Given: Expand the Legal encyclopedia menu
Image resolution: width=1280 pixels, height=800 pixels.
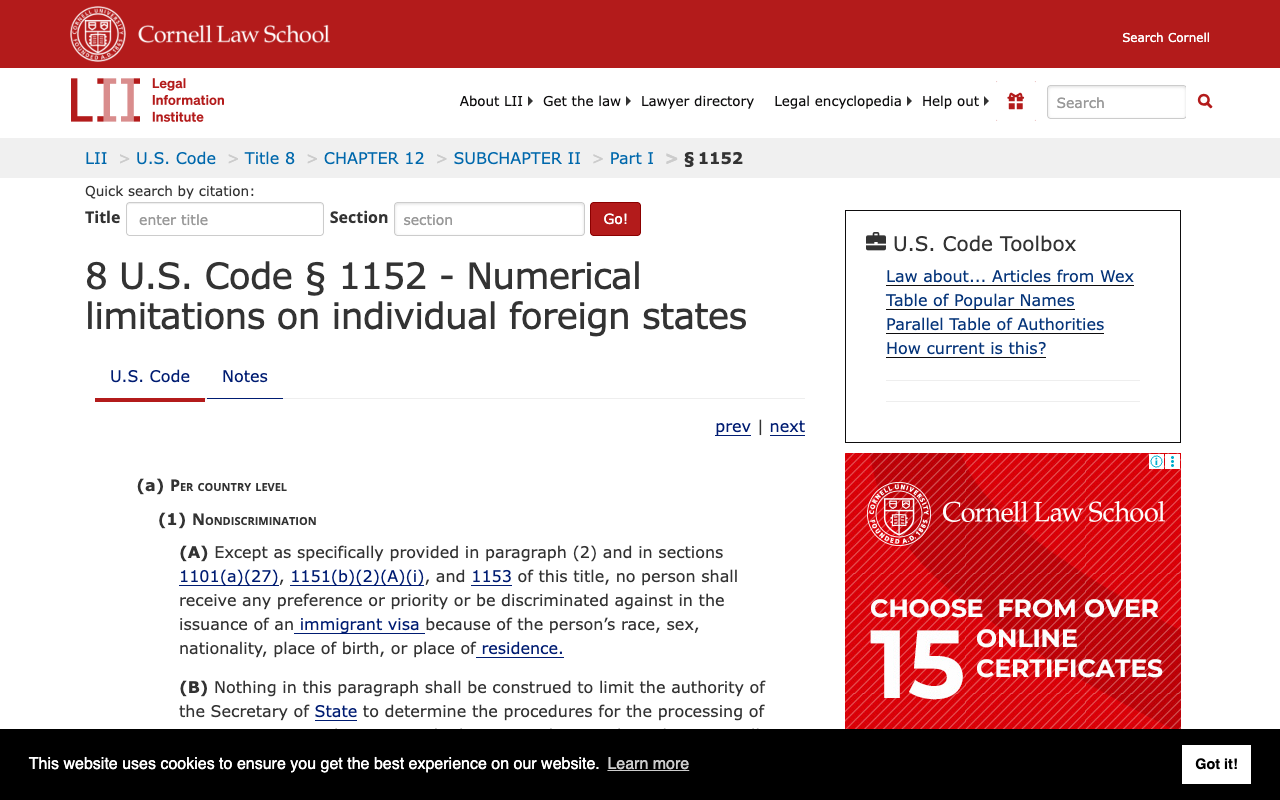Looking at the screenshot, I should (843, 101).
